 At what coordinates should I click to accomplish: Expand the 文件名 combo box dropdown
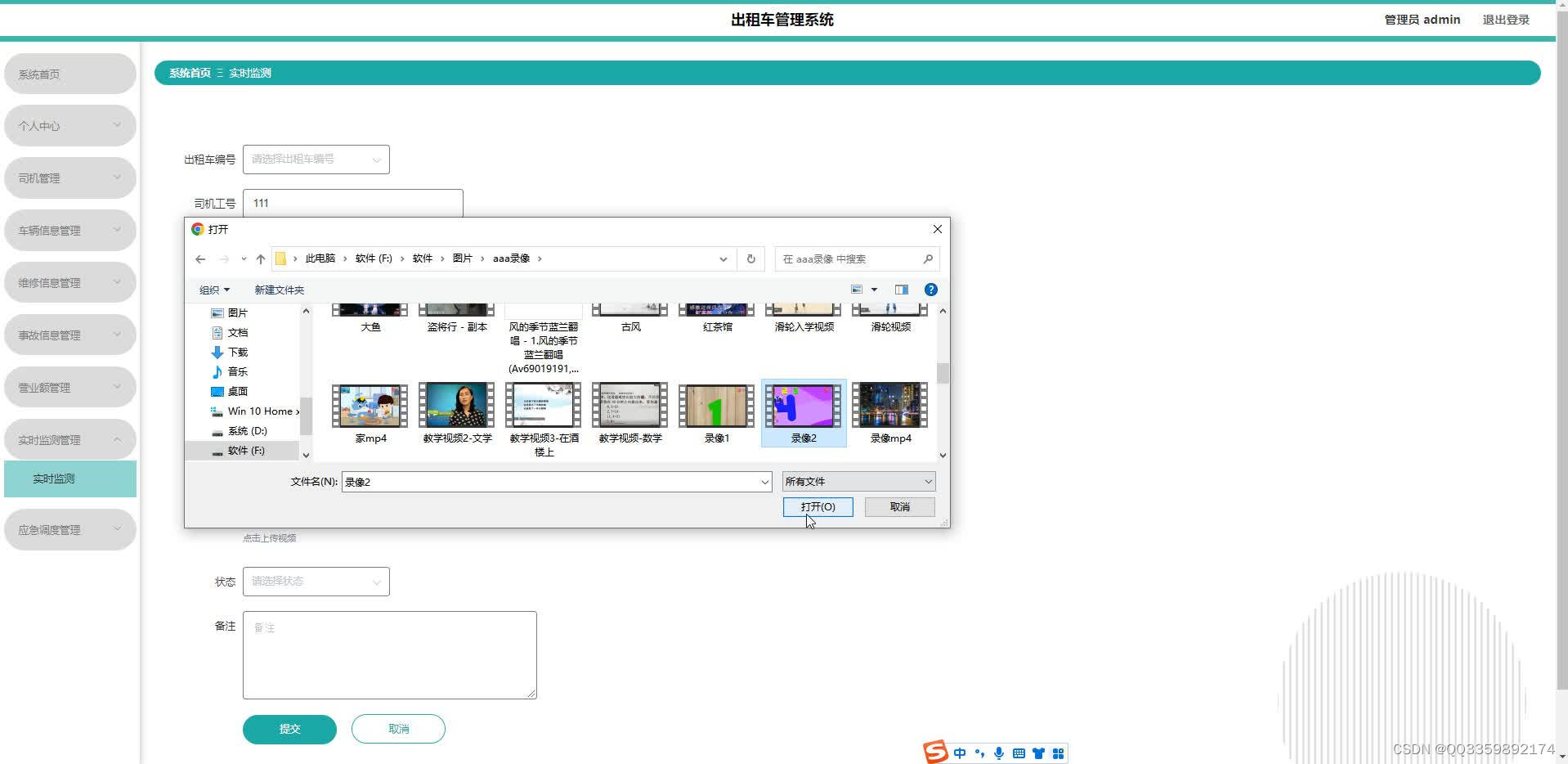pos(764,482)
